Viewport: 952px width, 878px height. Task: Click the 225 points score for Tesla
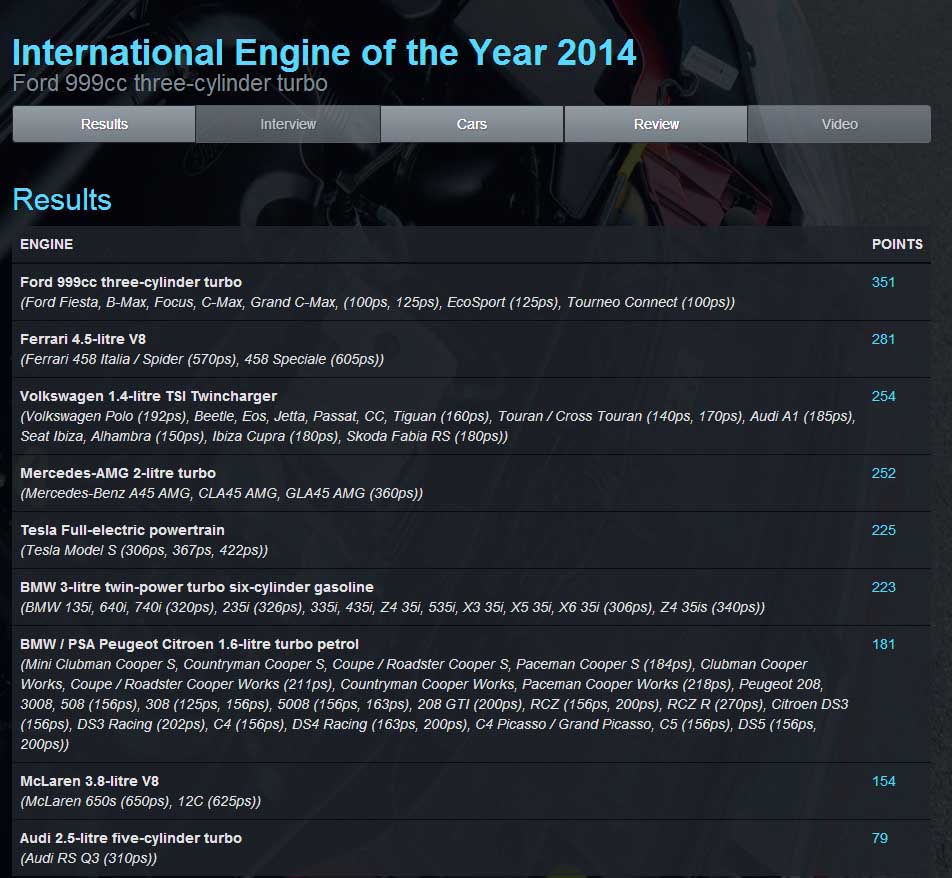pos(883,530)
